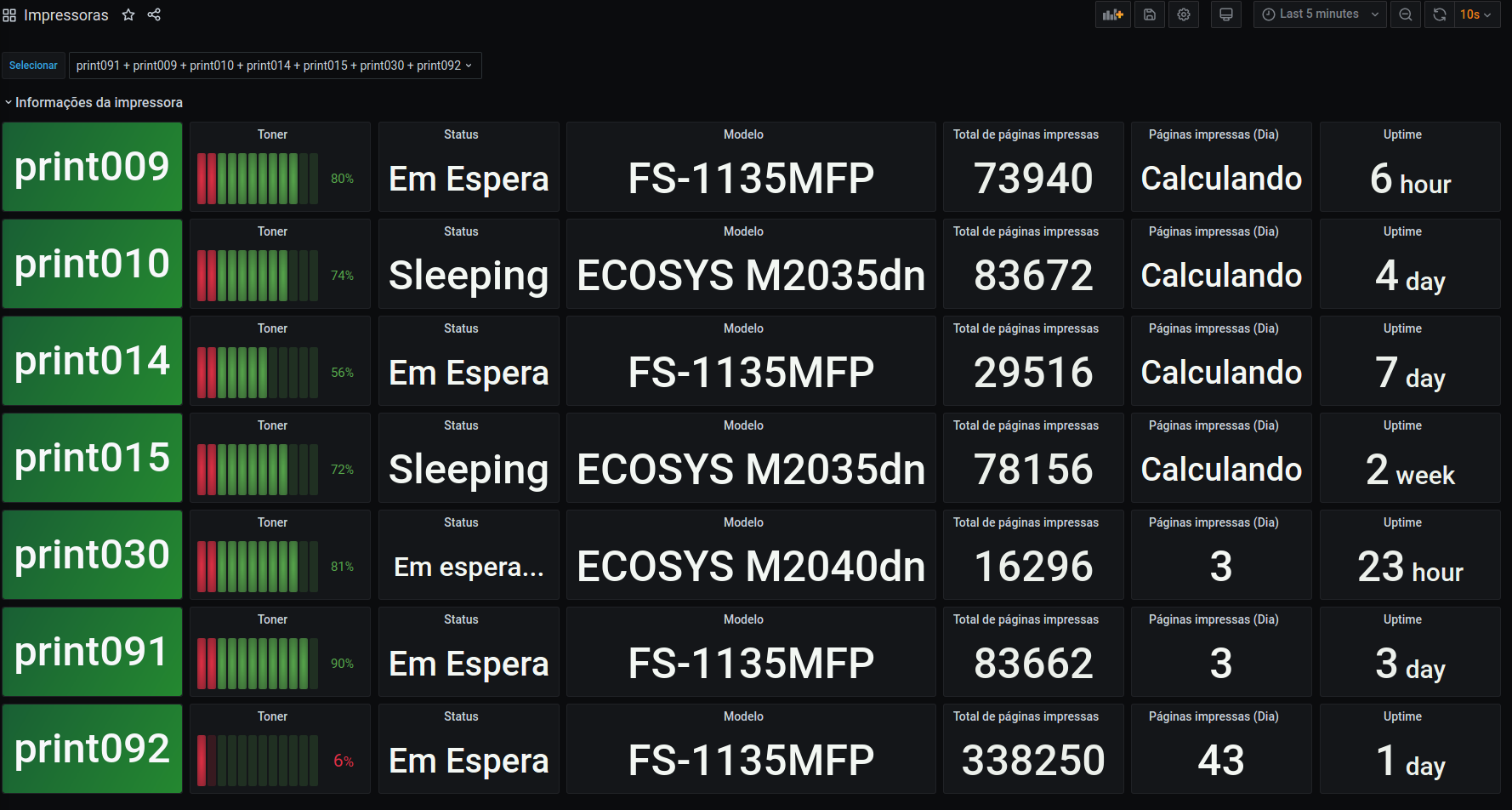Screen dimensions: 1512x810
Task: Open the share dashboard icon
Action: [154, 14]
